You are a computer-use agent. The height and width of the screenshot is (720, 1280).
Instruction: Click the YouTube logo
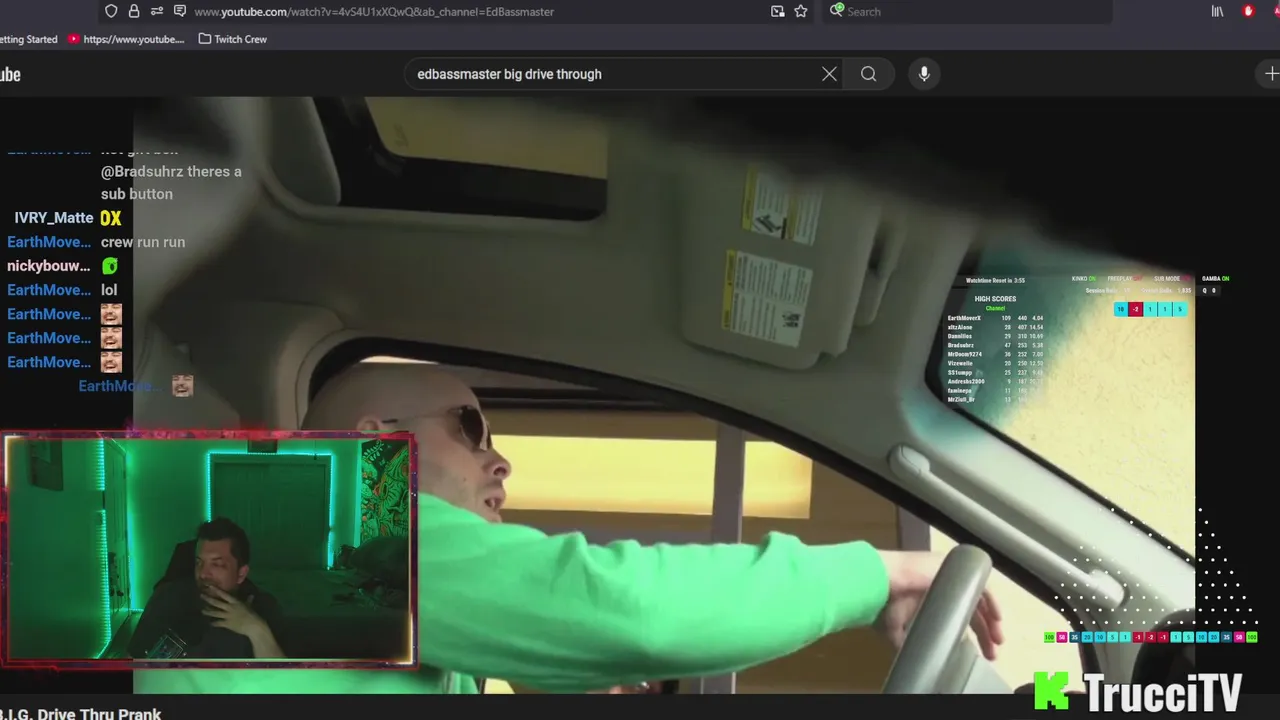pos(10,75)
